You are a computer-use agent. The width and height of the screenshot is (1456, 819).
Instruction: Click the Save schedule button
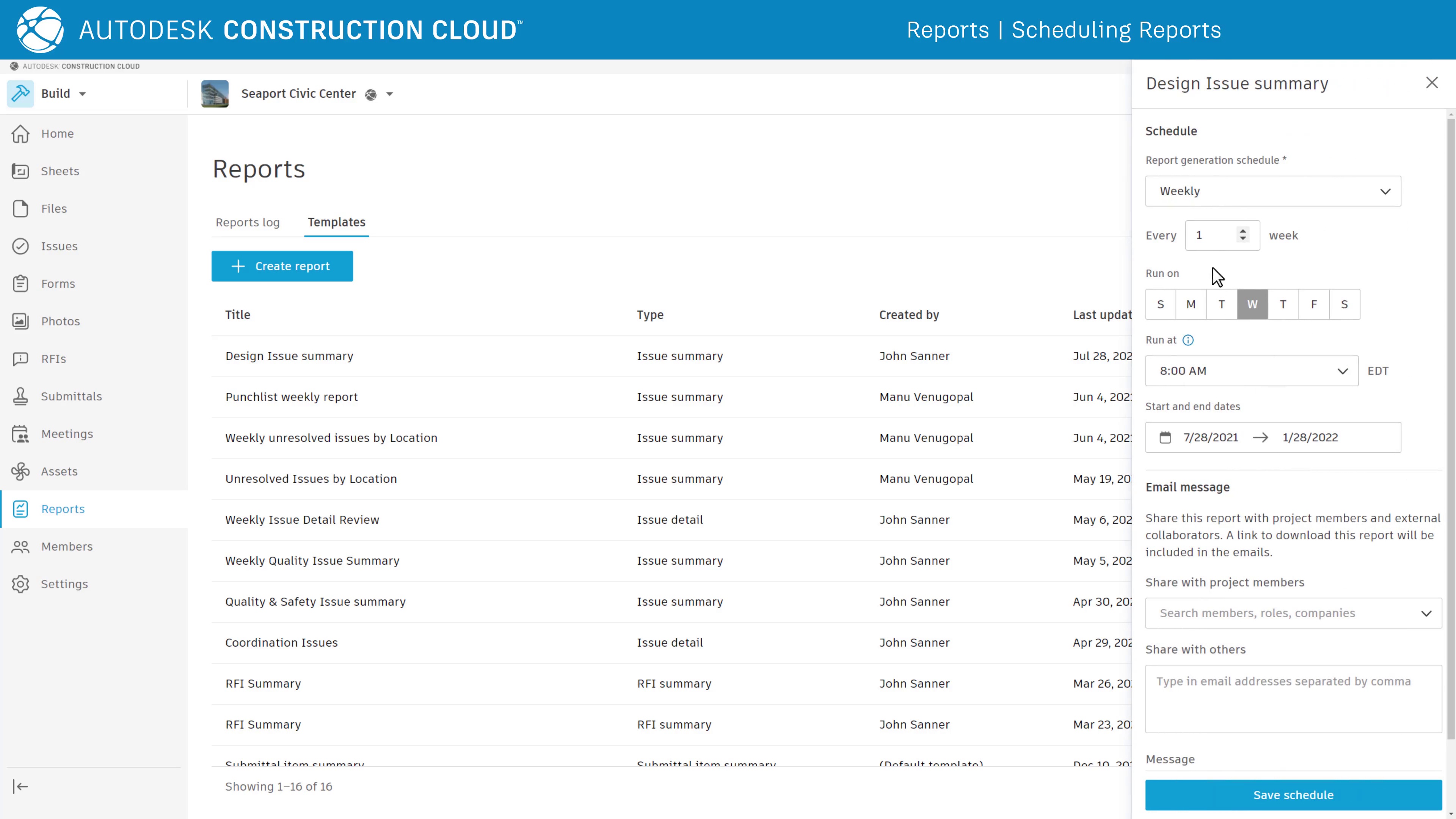(x=1293, y=795)
